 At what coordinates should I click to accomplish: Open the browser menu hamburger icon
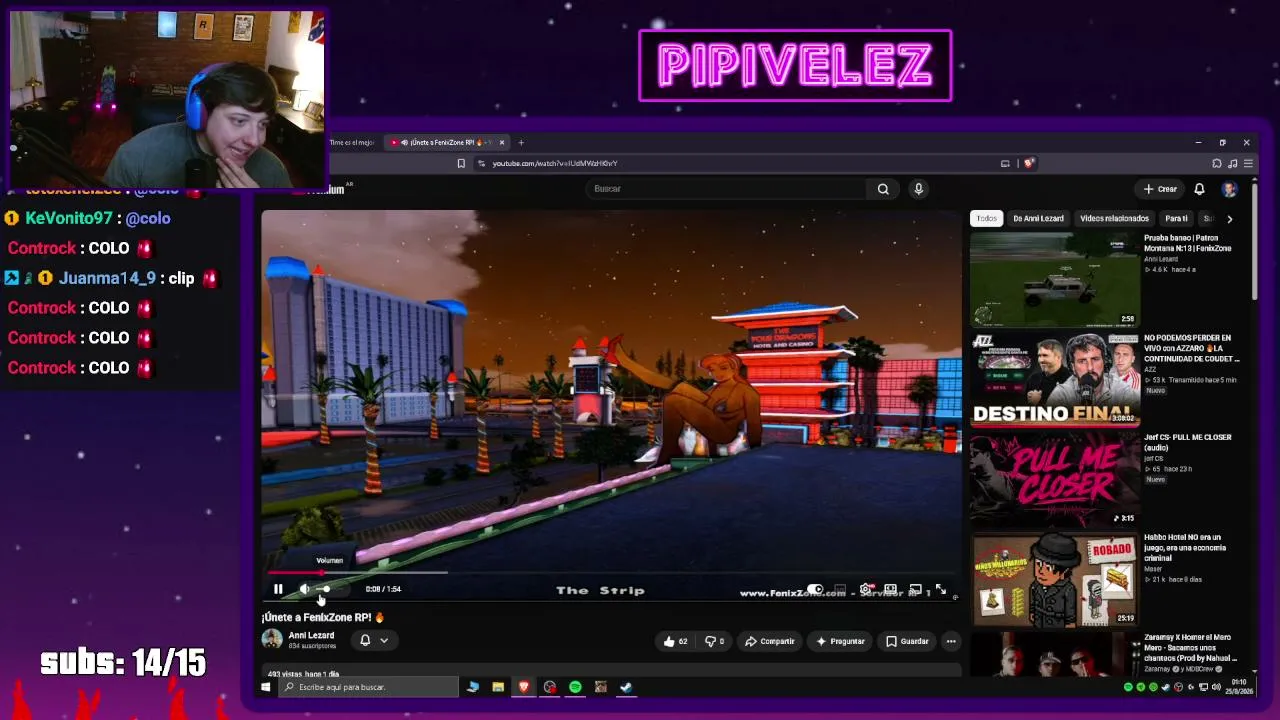click(1248, 163)
